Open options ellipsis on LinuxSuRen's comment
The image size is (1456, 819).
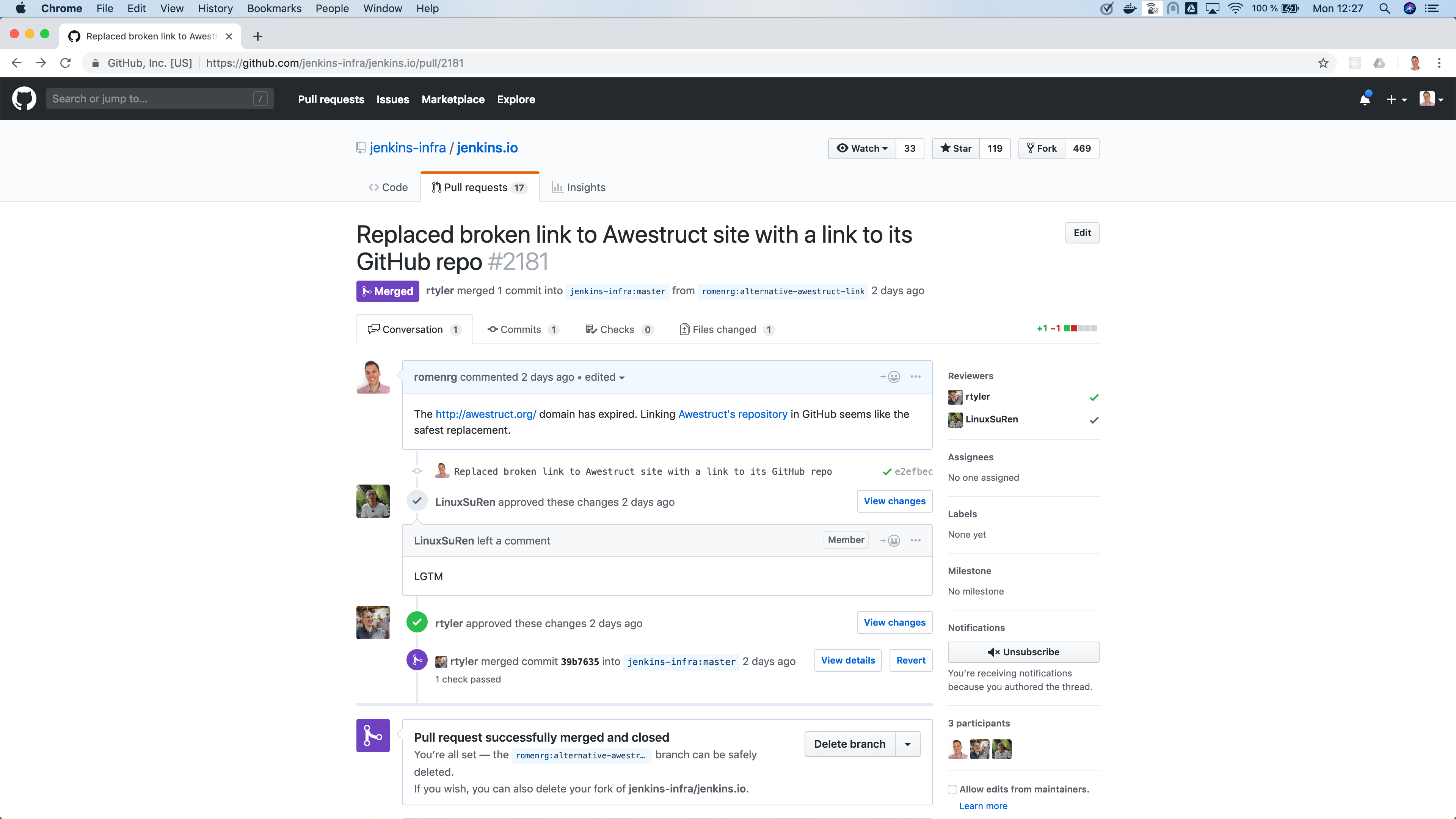point(916,540)
